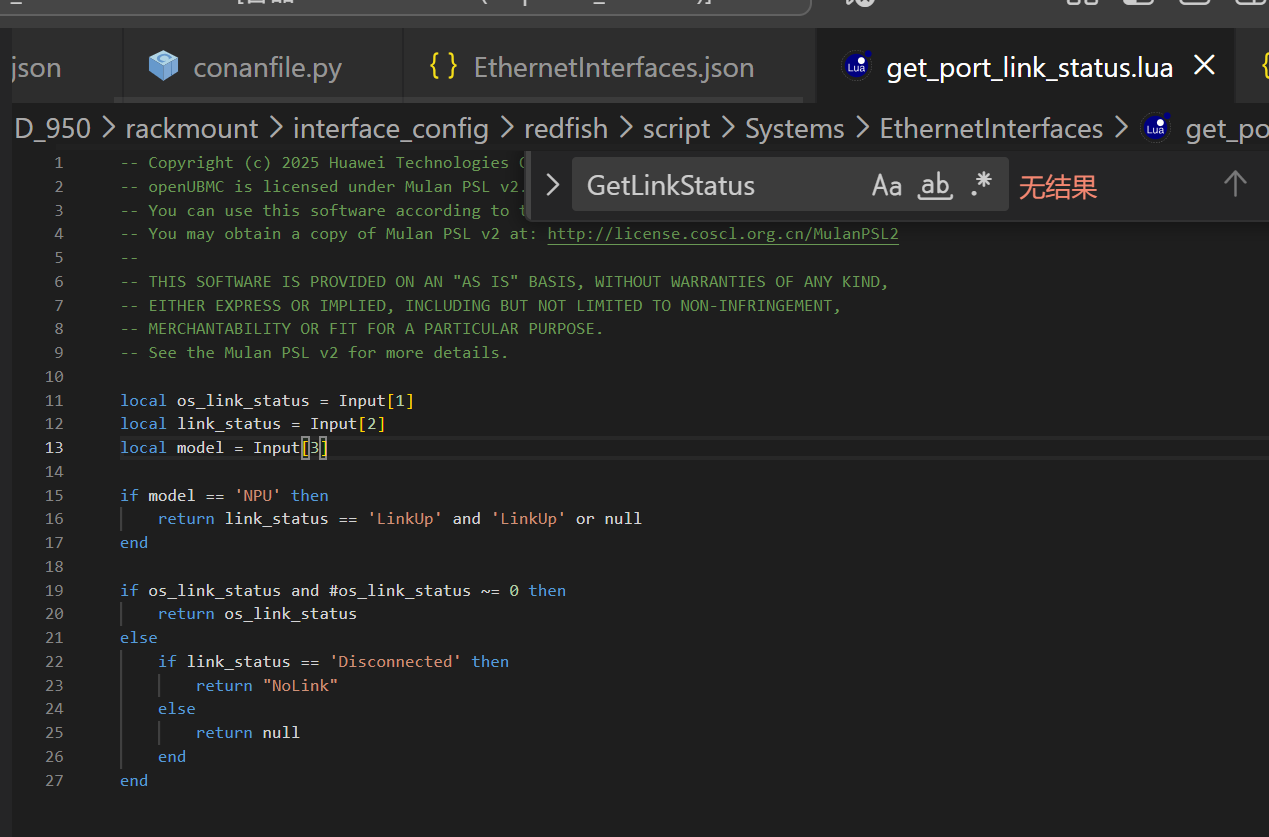Screen dimensions: 1269x837
Task: Open the interface_config breadcrumb folder
Action: point(390,129)
